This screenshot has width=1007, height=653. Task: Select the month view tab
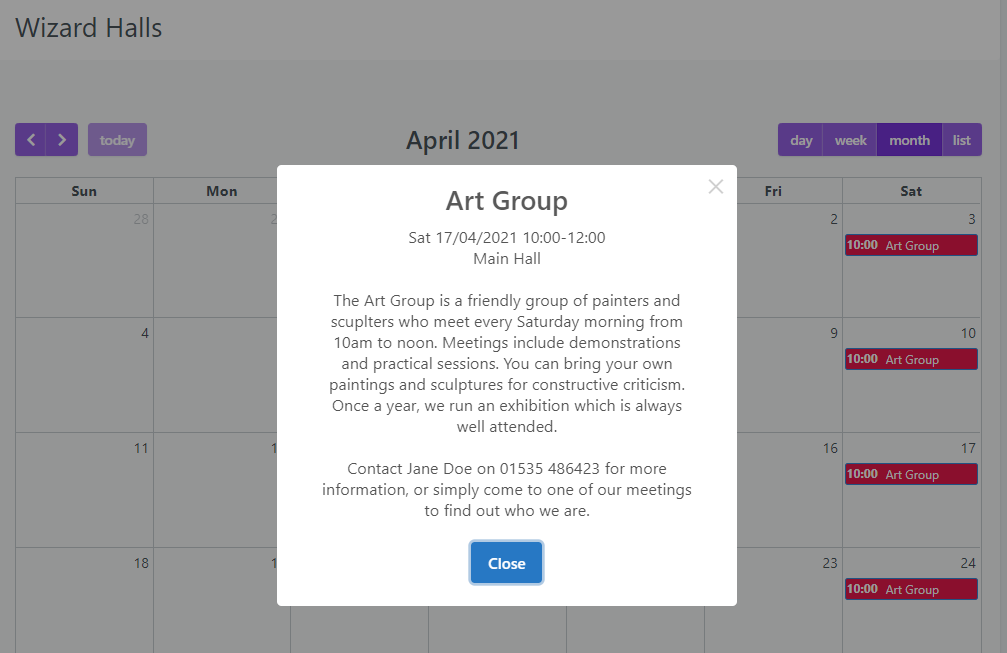pyautogui.click(x=909, y=140)
